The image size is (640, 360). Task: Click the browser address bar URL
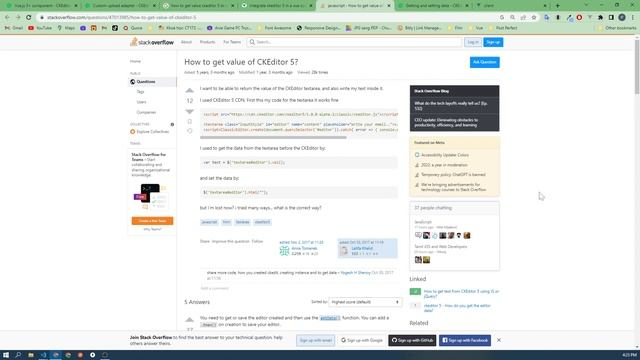click(122, 18)
